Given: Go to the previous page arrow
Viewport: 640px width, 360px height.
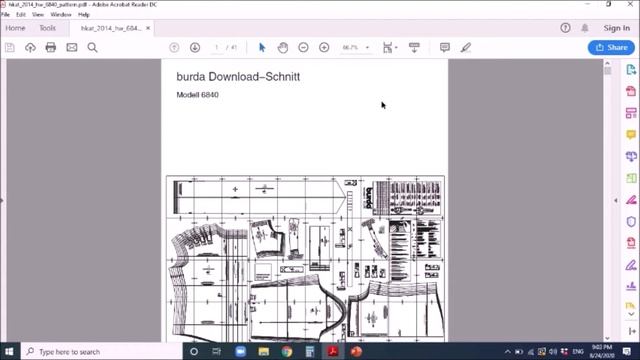Looking at the screenshot, I should click(x=174, y=47).
